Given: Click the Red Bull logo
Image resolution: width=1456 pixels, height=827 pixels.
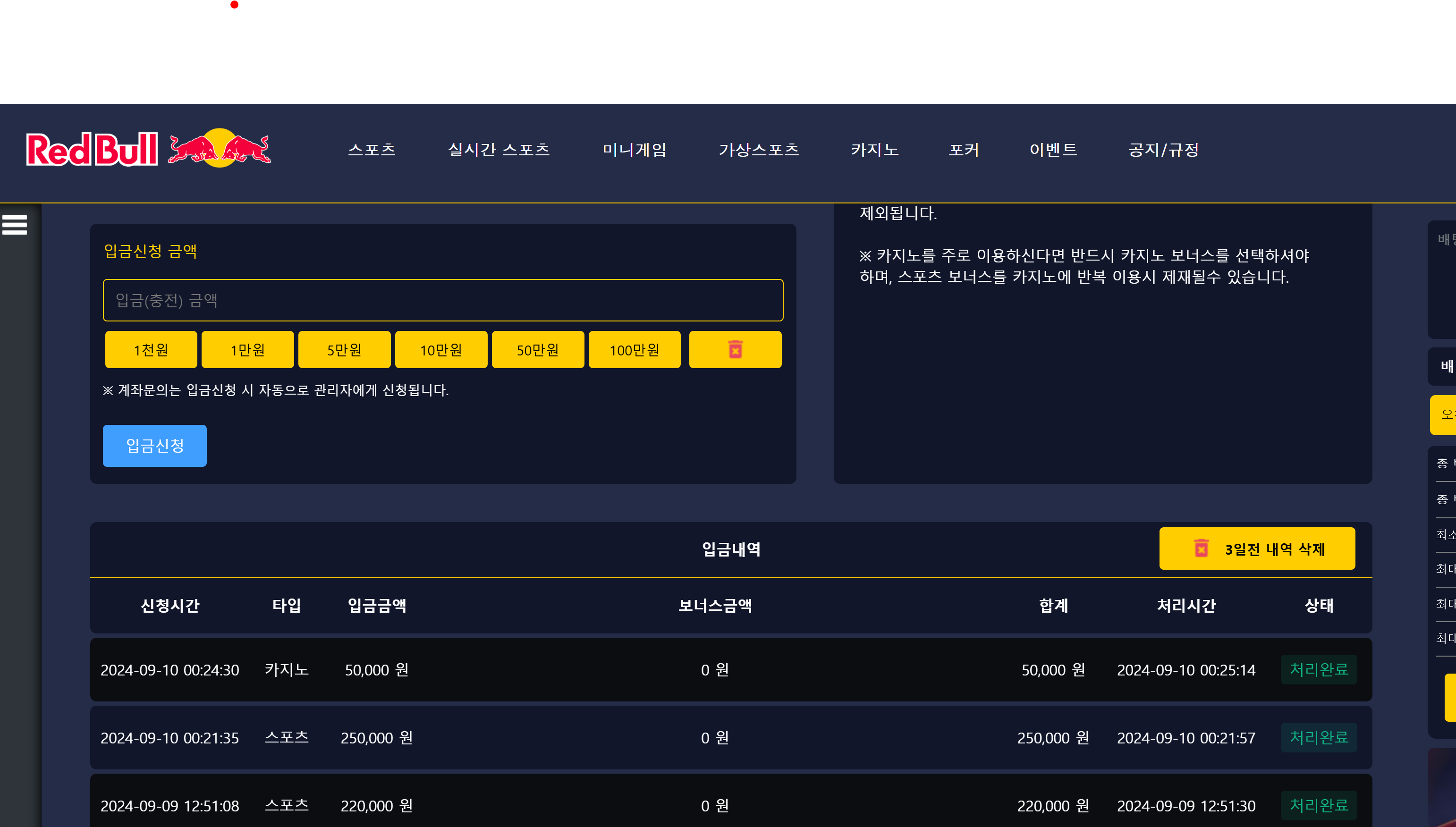Looking at the screenshot, I should tap(148, 149).
